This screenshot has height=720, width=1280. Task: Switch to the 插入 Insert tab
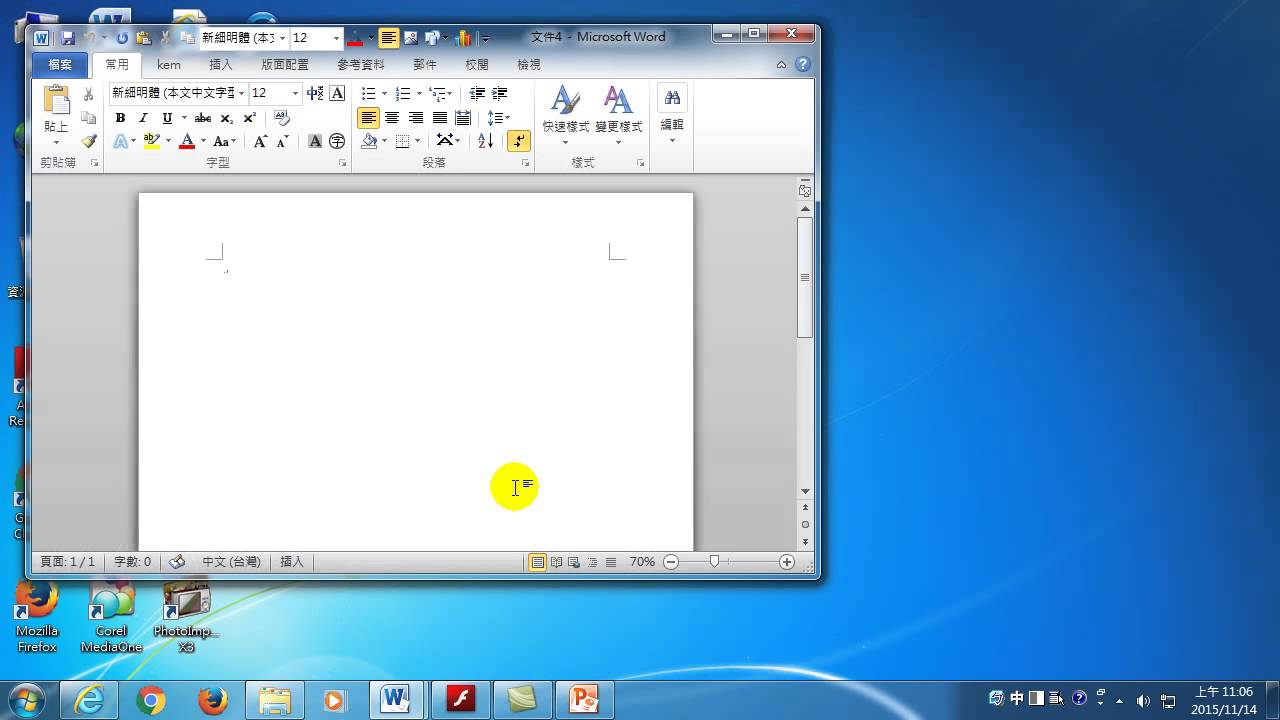click(x=221, y=64)
